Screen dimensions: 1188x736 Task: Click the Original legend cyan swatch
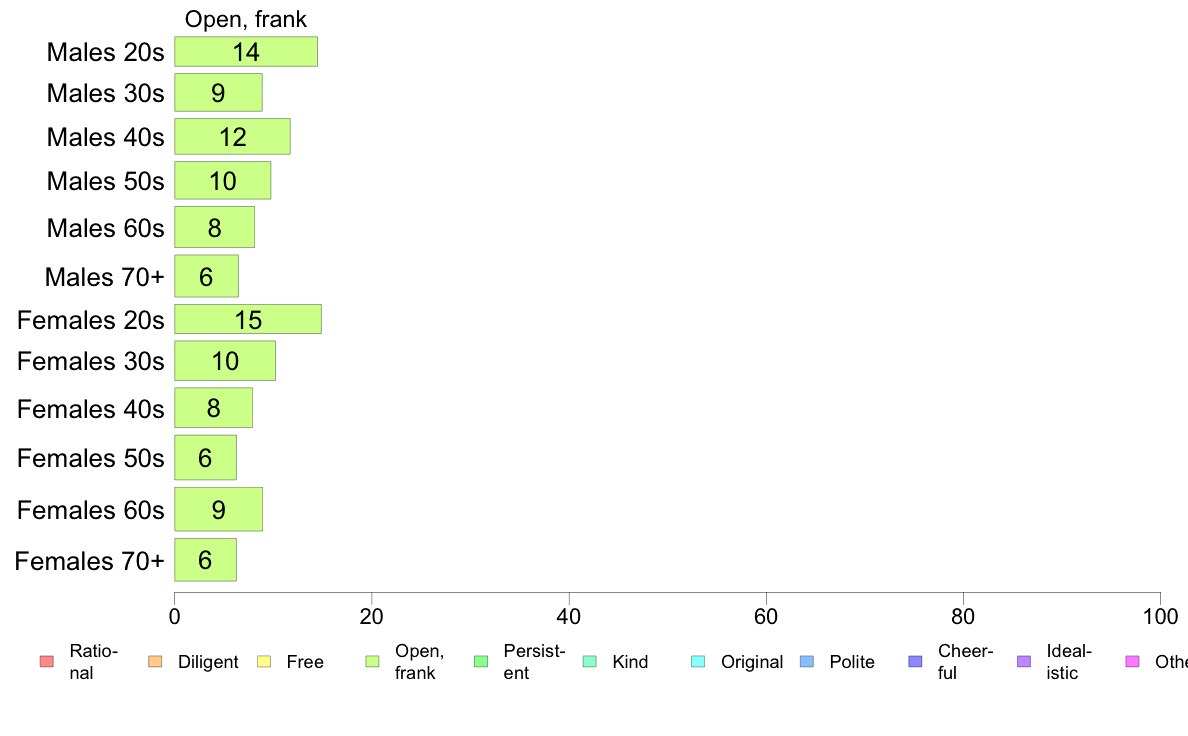pos(699,662)
